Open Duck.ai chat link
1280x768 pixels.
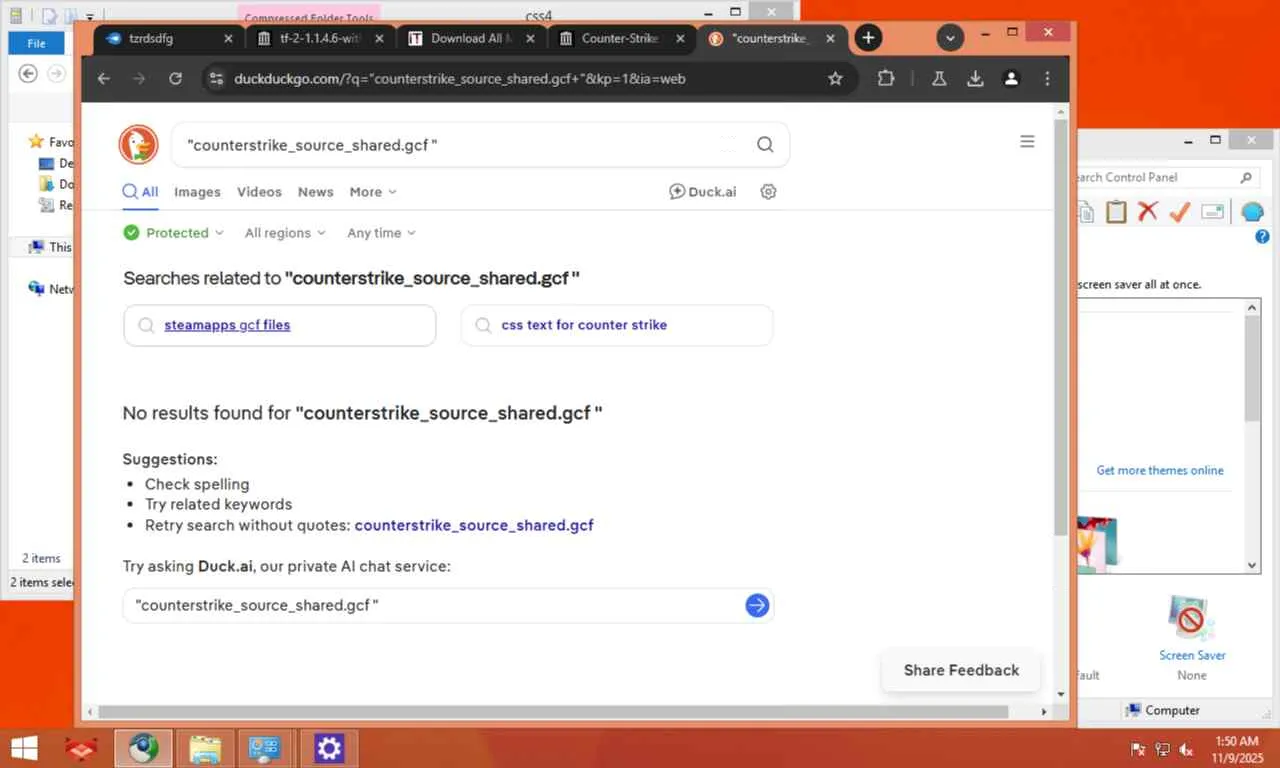[x=702, y=192]
